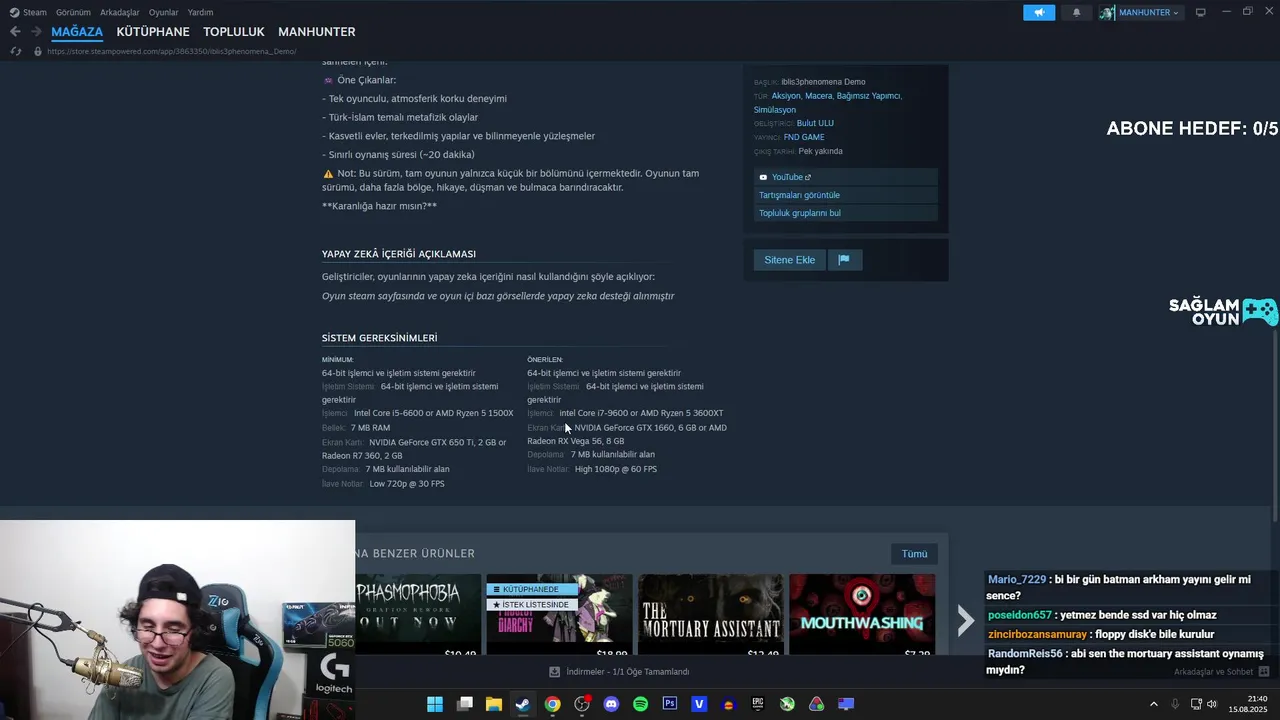Open MANHUNTER profile tab
The image size is (1280, 720).
pos(317,32)
